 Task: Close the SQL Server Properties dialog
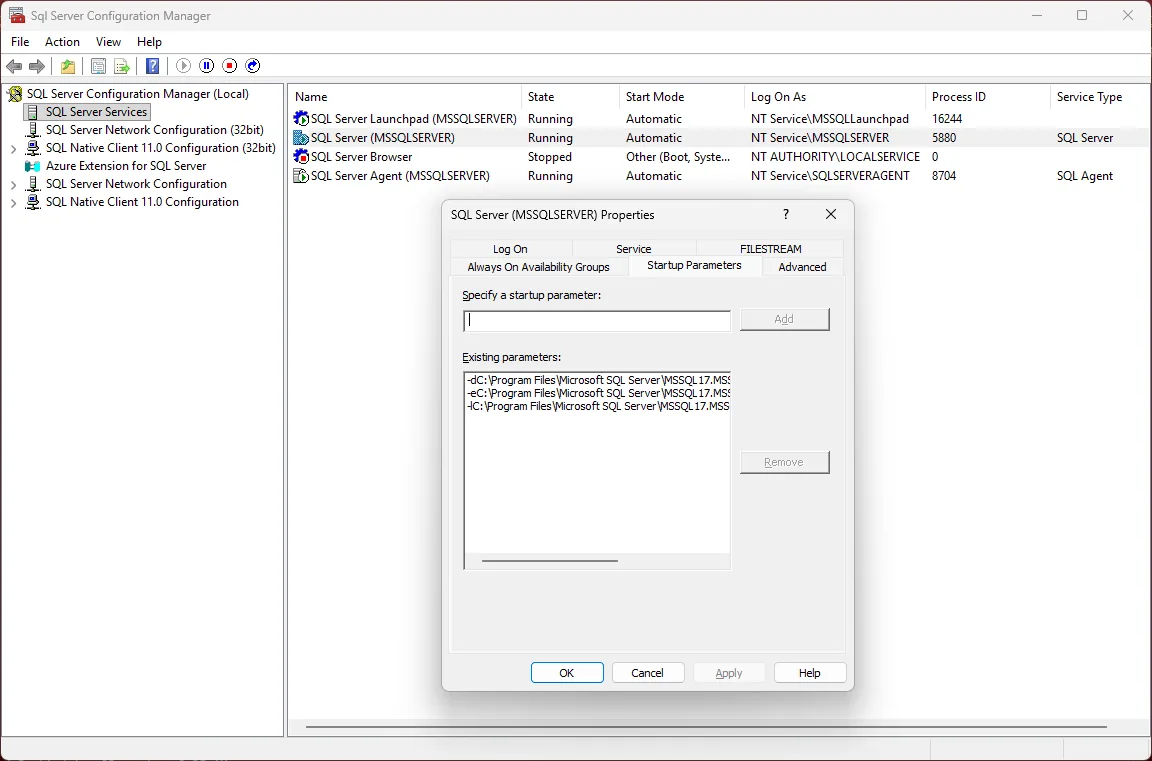(x=831, y=214)
